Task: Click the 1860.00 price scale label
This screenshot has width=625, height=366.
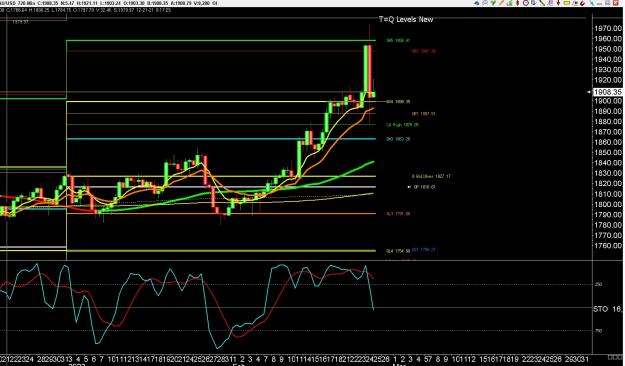Action: point(607,142)
